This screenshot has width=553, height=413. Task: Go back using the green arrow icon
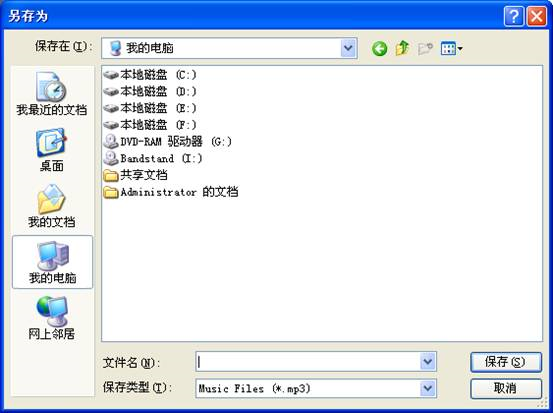(x=379, y=49)
